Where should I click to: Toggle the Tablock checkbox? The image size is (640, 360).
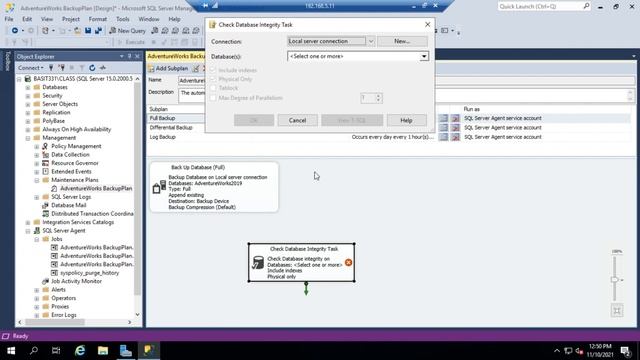[x=213, y=88]
